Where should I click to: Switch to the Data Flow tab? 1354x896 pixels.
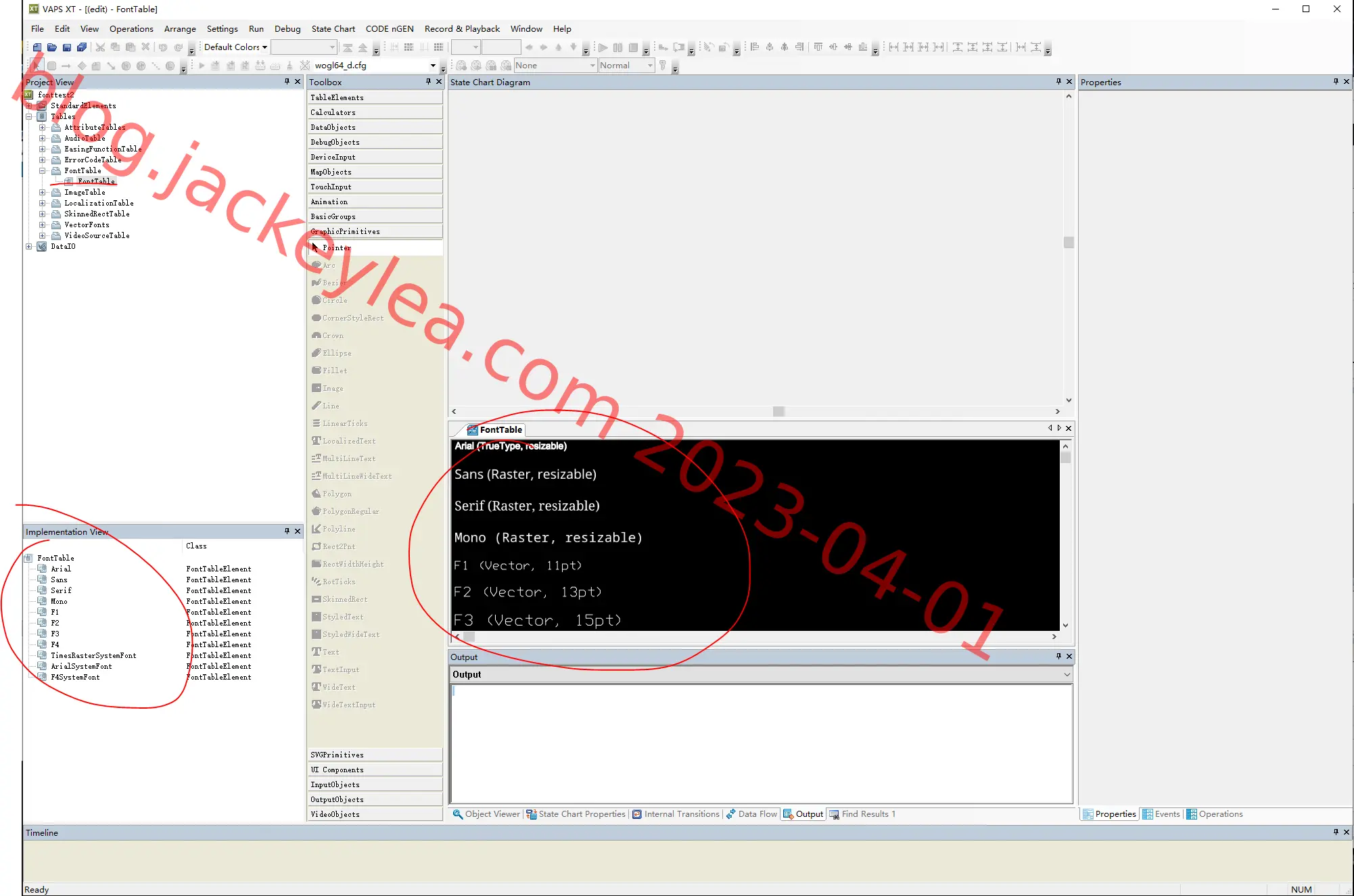click(x=751, y=814)
